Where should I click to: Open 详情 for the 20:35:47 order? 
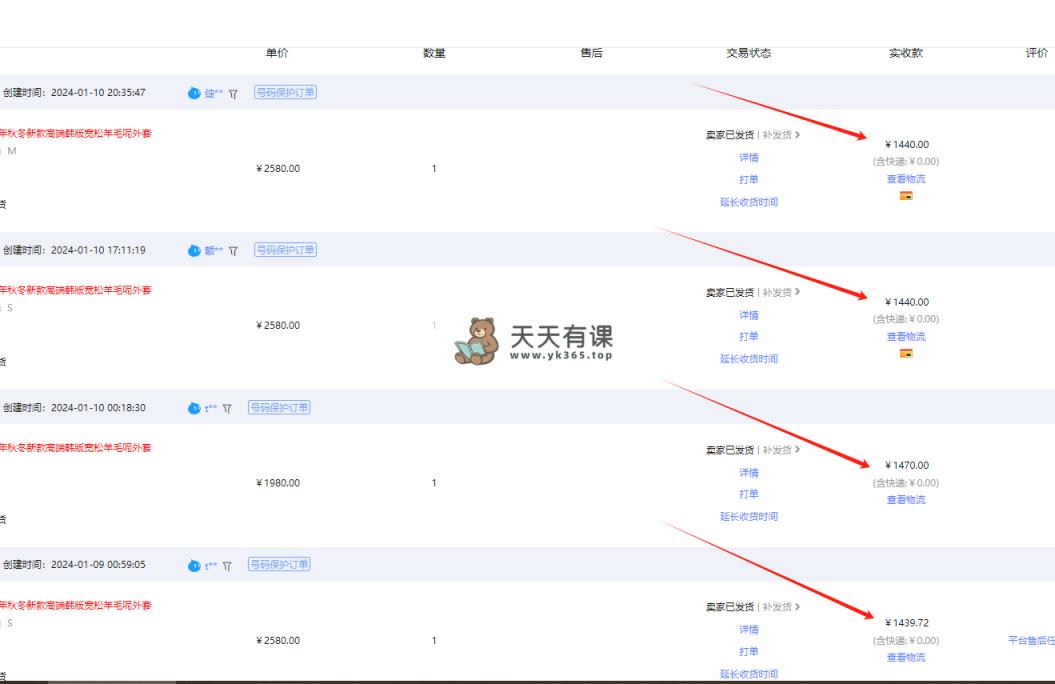(748, 157)
